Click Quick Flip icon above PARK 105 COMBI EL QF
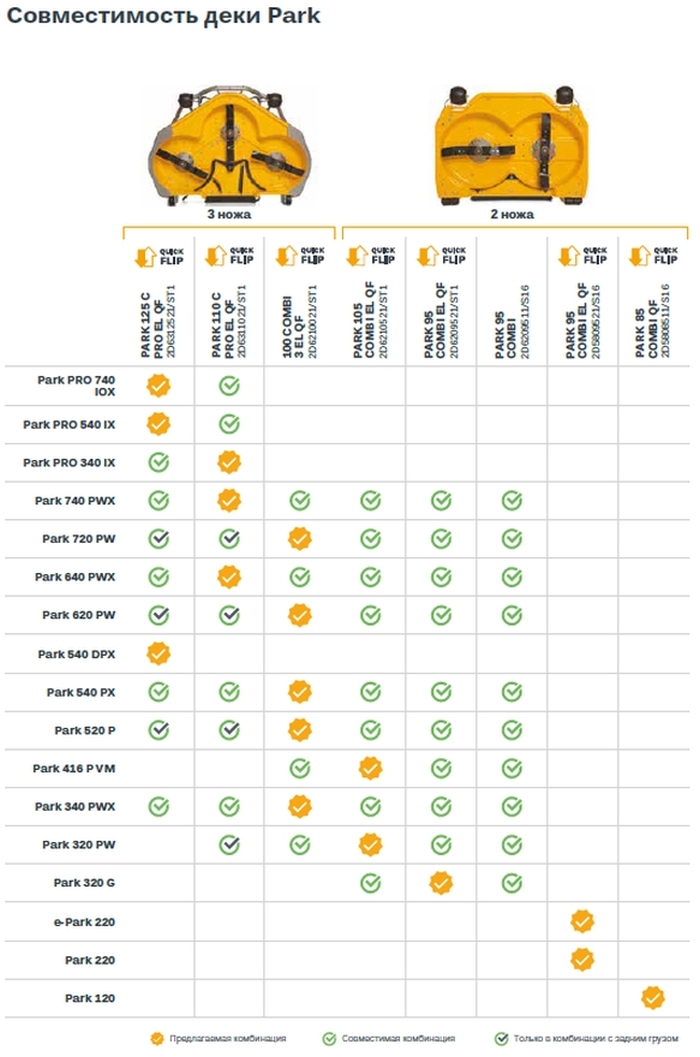700x1057 pixels. 371,256
